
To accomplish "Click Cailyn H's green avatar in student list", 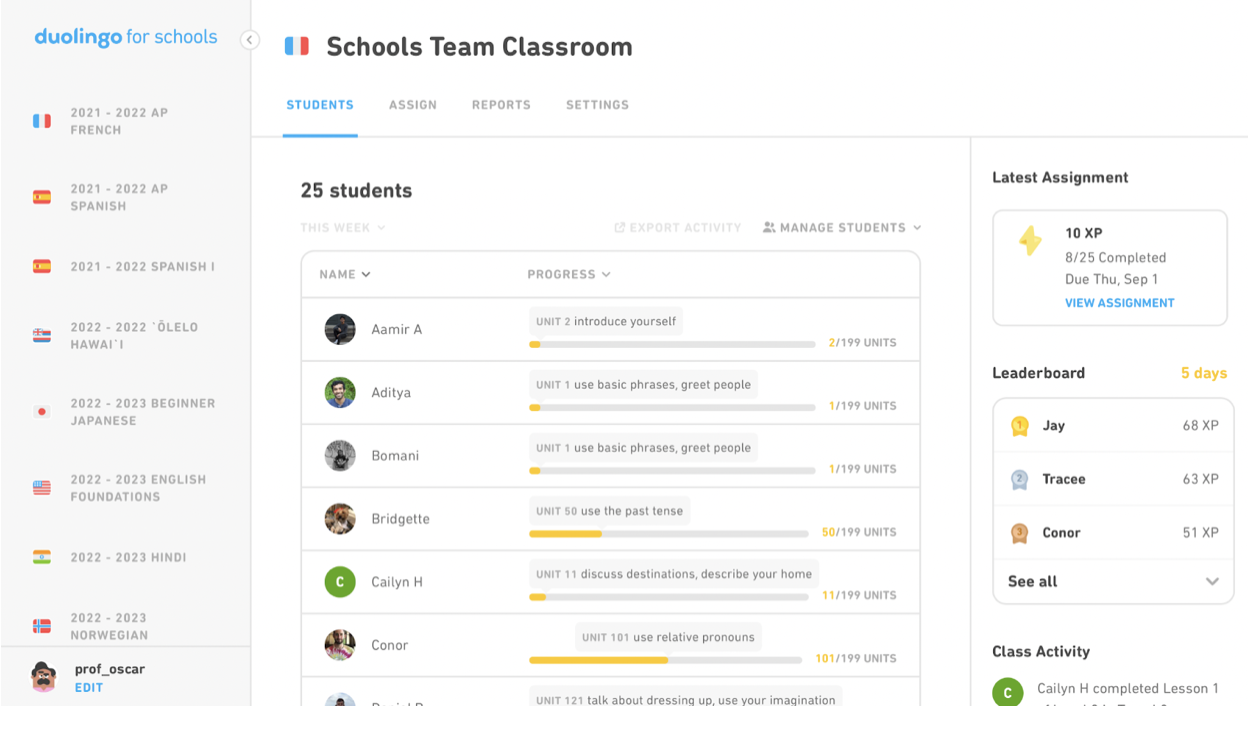I will pos(340,582).
